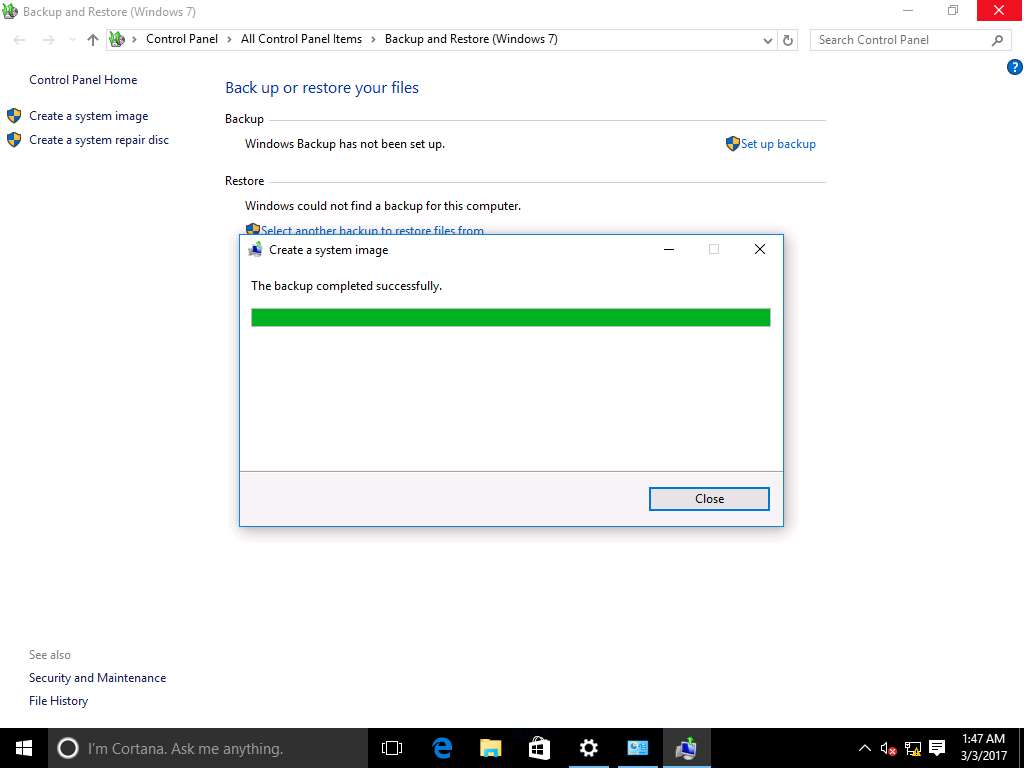This screenshot has height=768, width=1024.
Task: Open recent locations dropdown arrow
Action: (72, 40)
